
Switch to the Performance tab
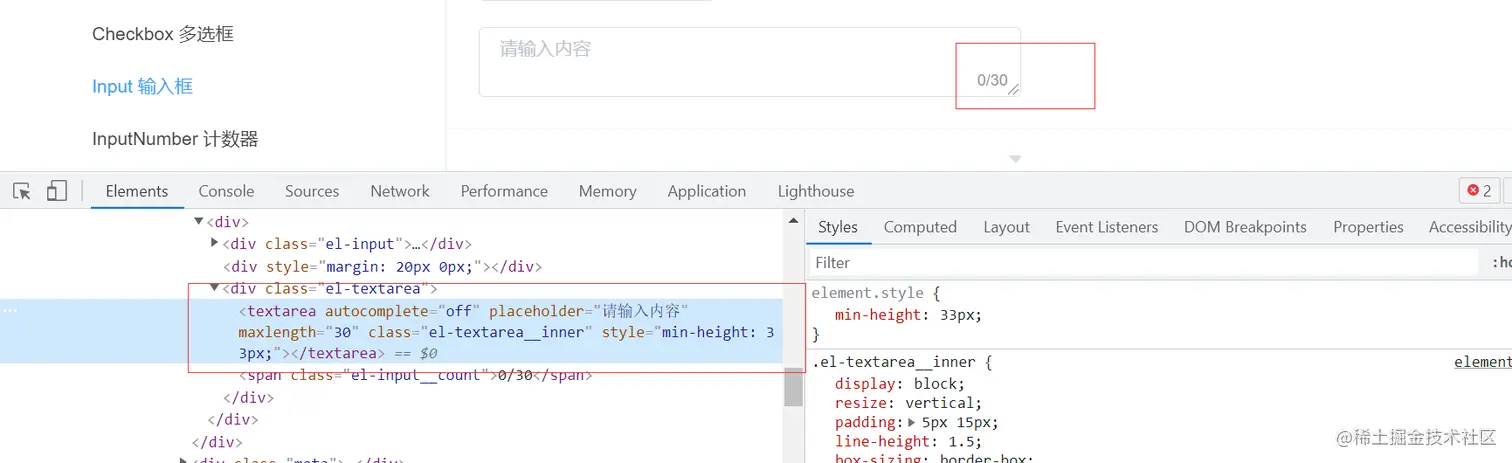click(504, 191)
